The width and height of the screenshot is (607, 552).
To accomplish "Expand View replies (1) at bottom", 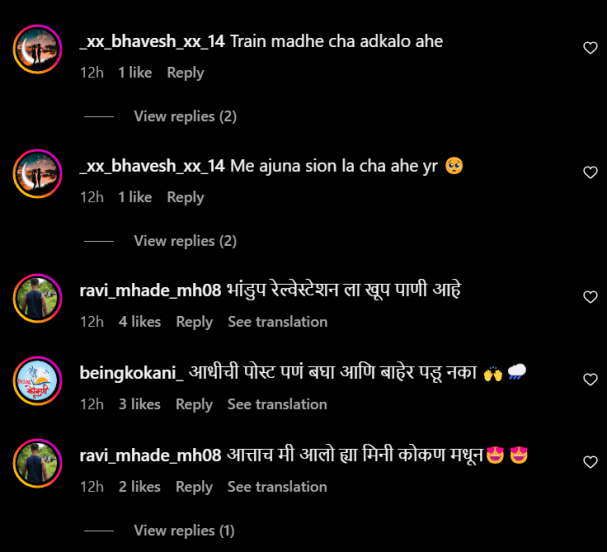I will coord(184,531).
